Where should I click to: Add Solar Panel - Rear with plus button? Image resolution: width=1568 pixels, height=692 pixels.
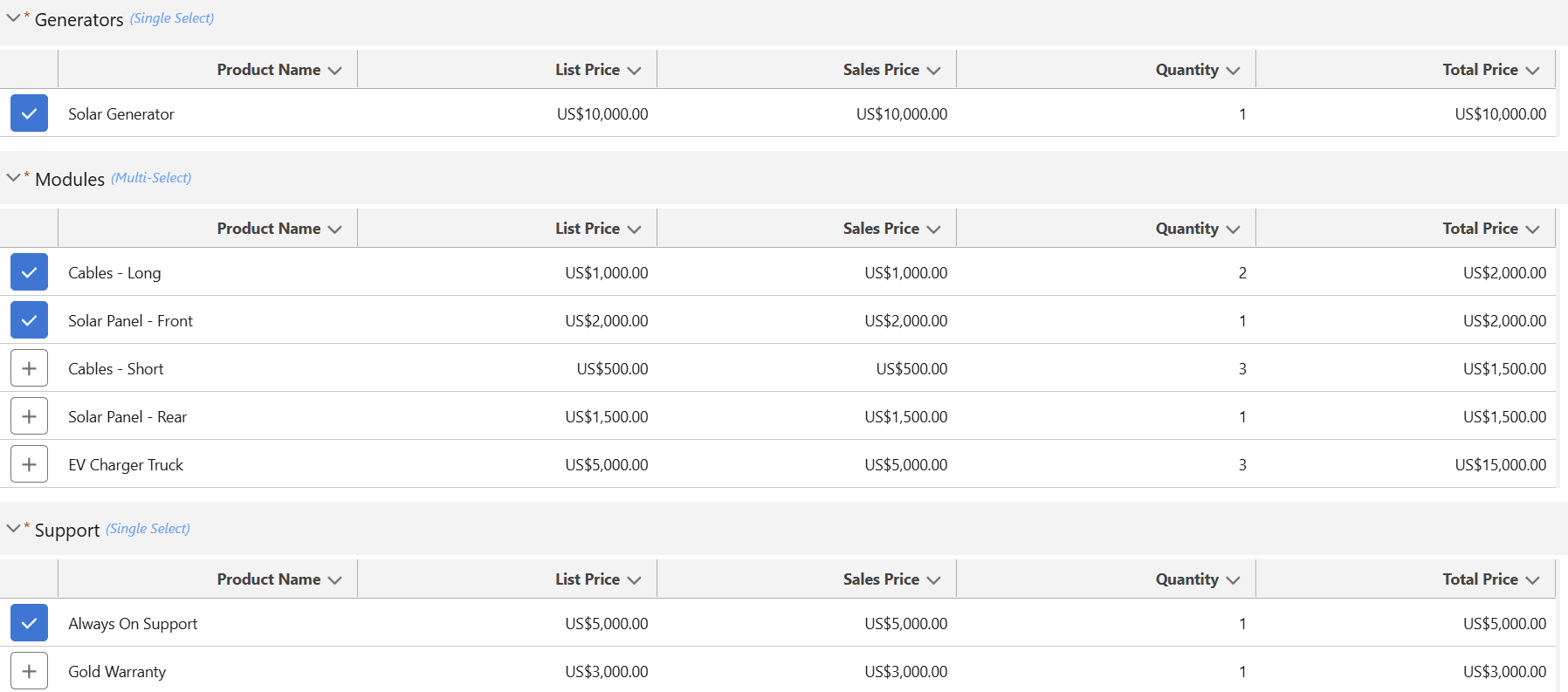[x=29, y=416]
